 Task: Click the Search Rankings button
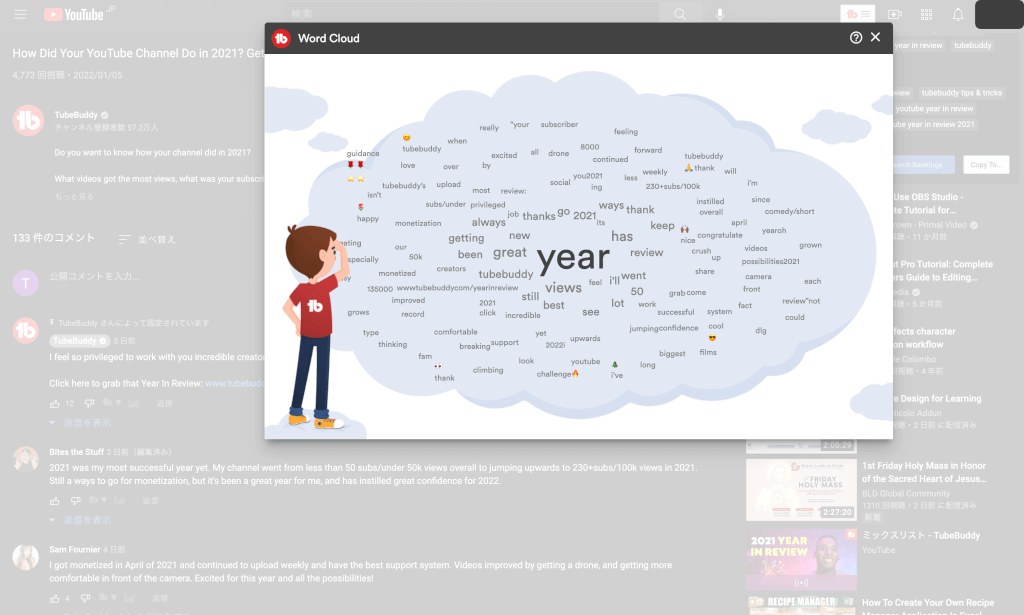(923, 165)
